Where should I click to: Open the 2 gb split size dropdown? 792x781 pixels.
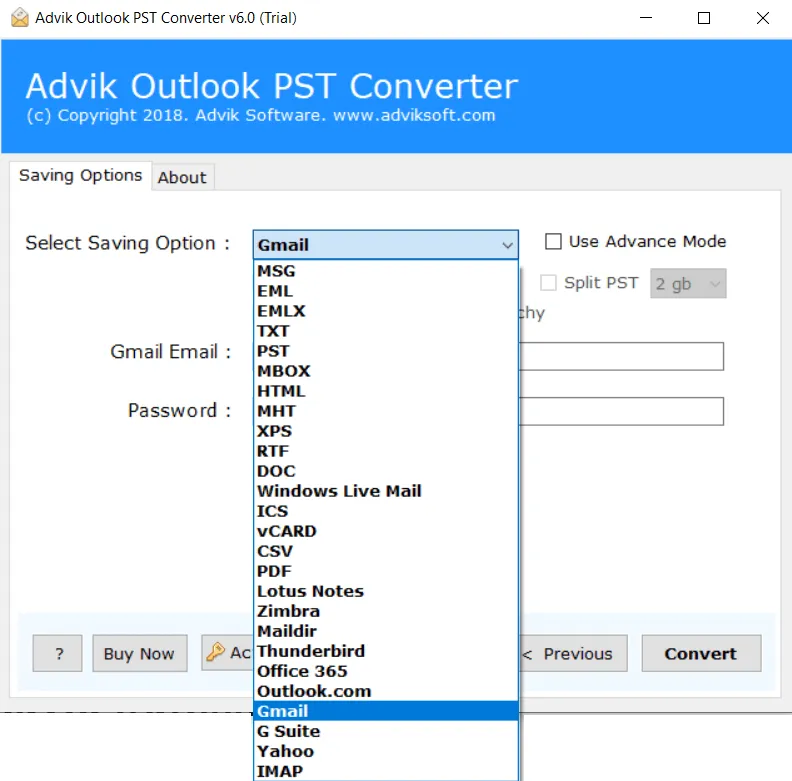(x=688, y=283)
